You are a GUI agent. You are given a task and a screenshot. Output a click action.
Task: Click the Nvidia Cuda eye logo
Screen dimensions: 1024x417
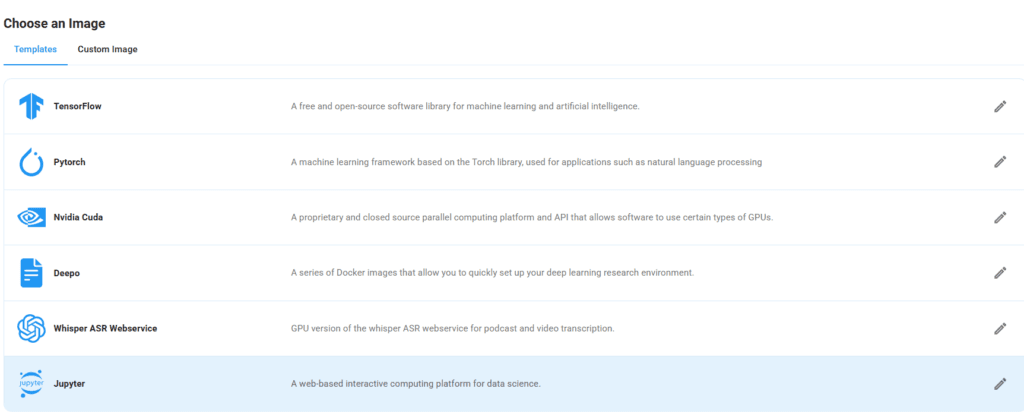point(32,217)
